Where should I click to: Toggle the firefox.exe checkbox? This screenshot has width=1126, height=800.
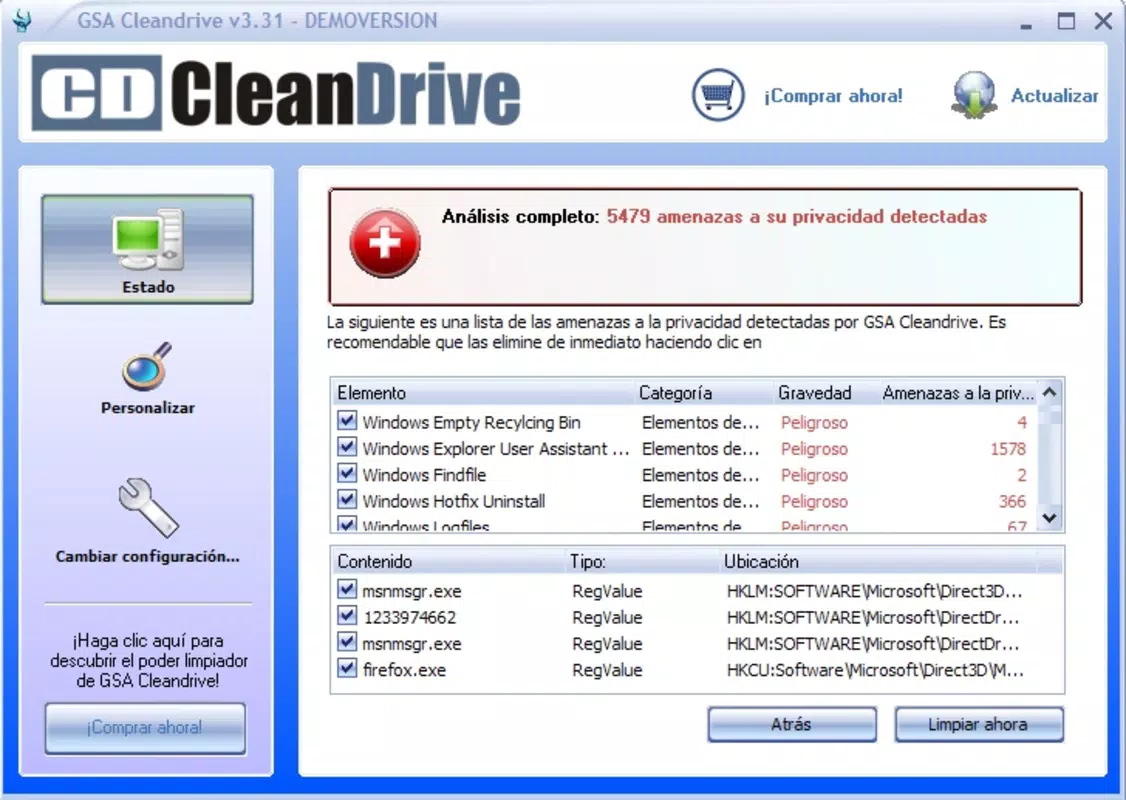pos(347,669)
